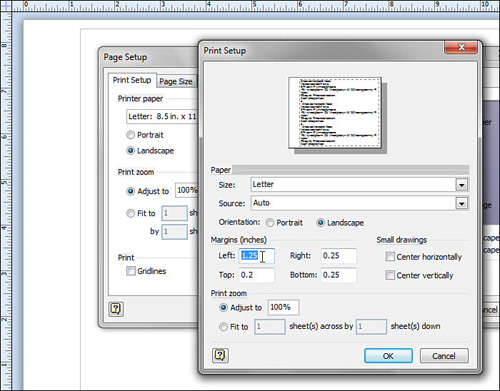Enable Center vertically checkbox
Image resolution: width=500 pixels, height=391 pixels.
click(x=390, y=275)
